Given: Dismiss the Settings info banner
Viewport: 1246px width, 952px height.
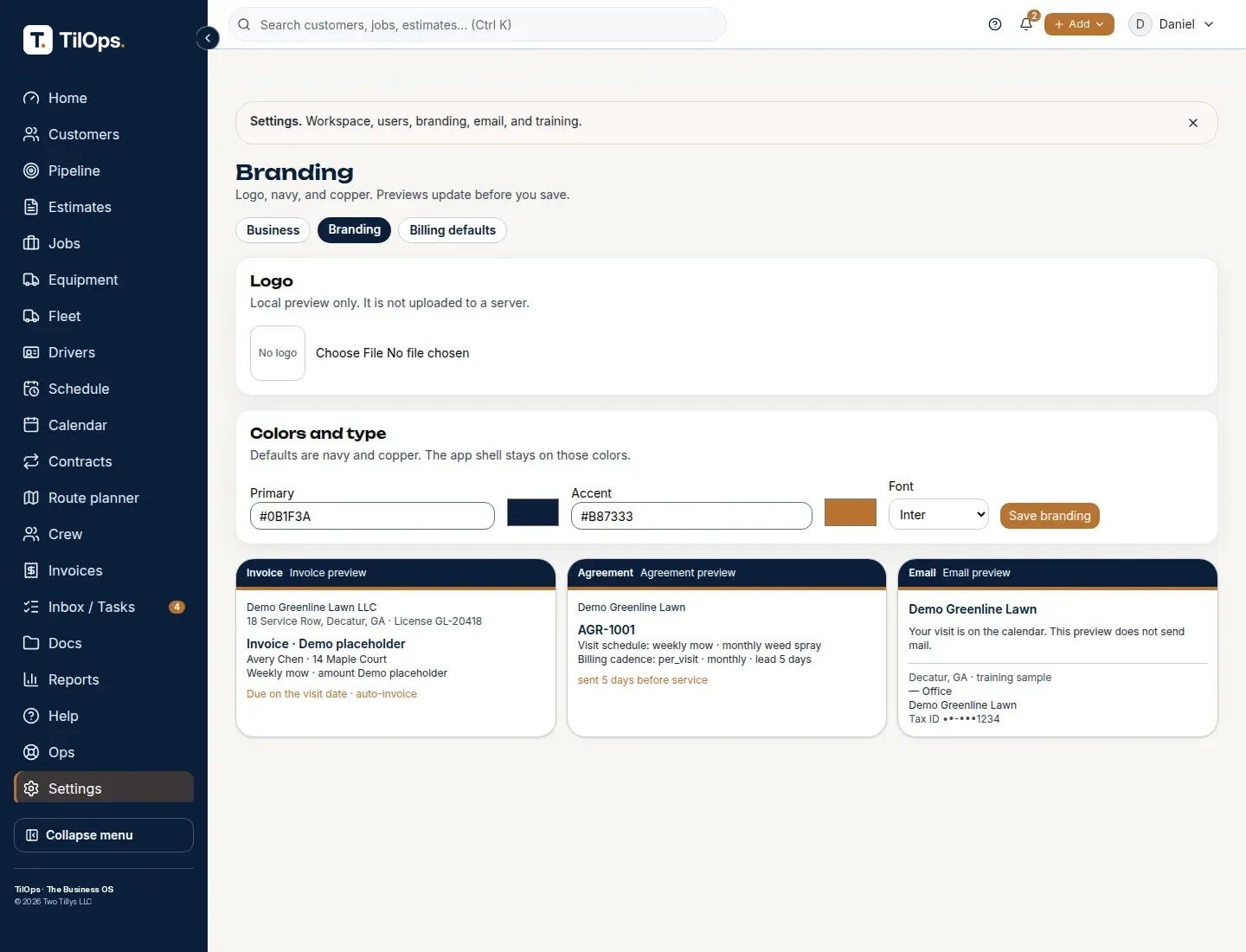Looking at the screenshot, I should point(1193,123).
